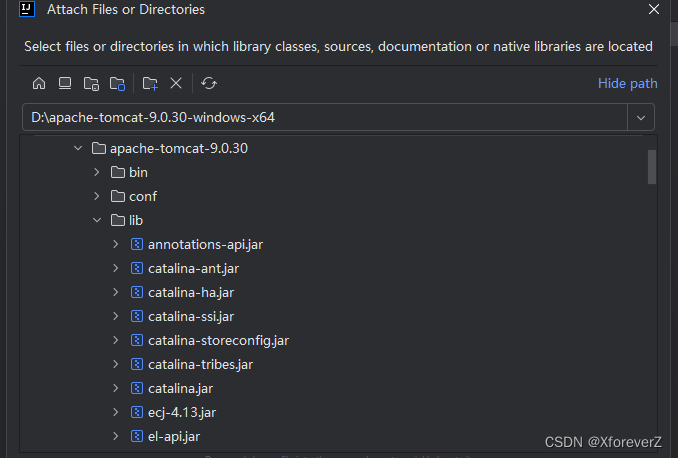Select catalina-storeconfig.jar file name
The width and height of the screenshot is (678, 458).
pyautogui.click(x=218, y=341)
